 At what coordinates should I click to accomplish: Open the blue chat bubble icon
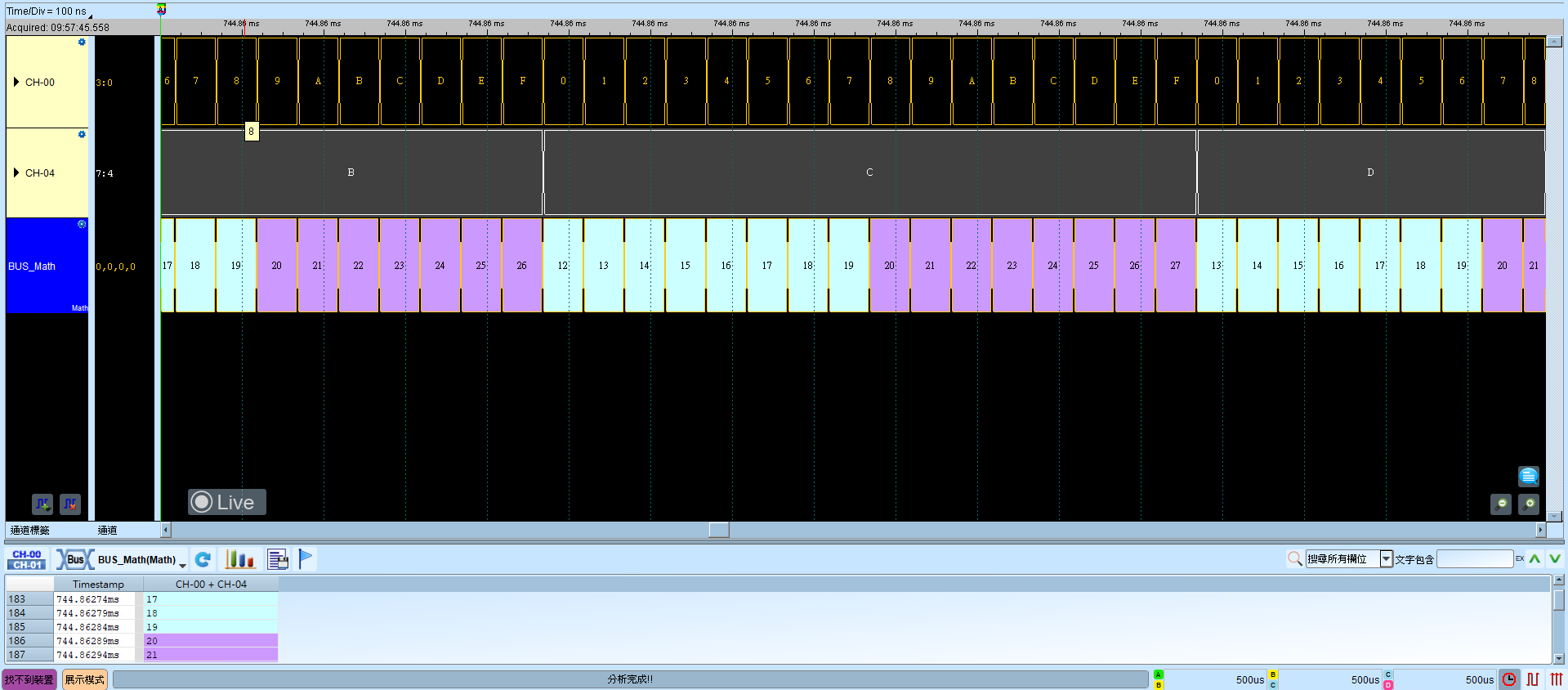click(1529, 476)
